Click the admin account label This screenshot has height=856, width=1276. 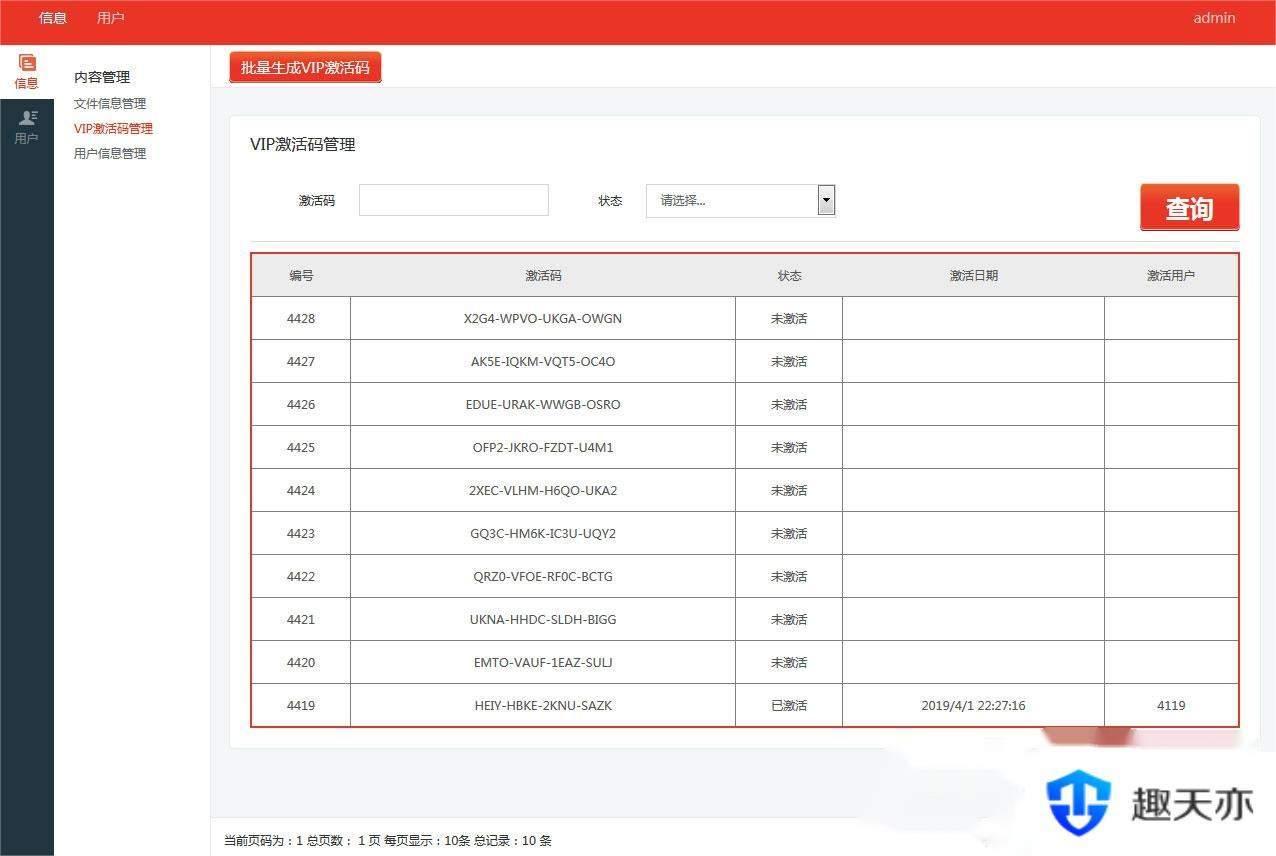[1214, 18]
